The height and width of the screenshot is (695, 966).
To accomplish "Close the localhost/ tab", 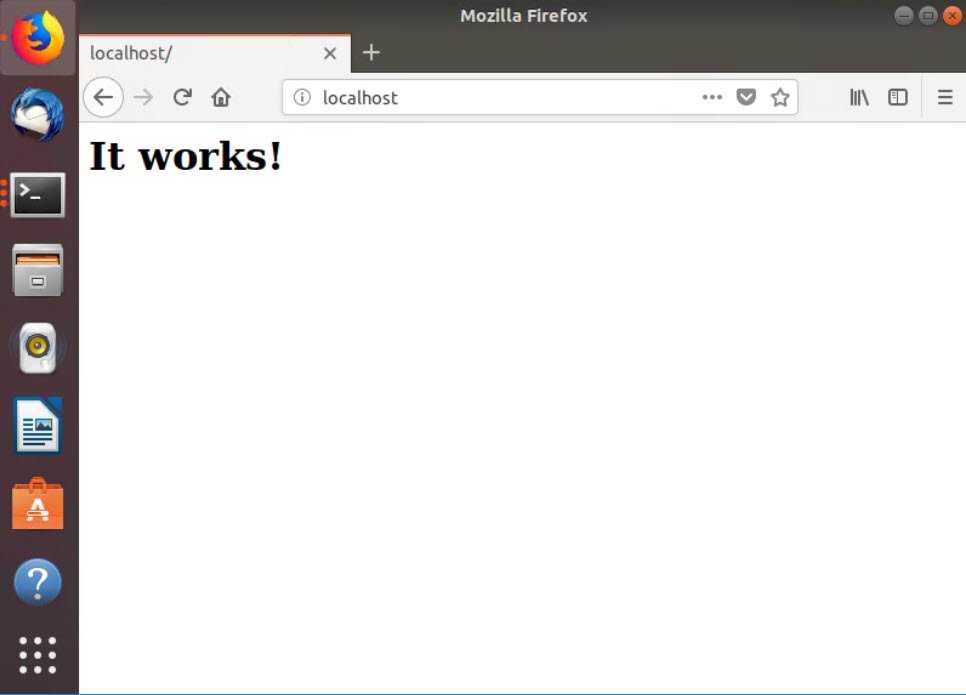I will coord(330,54).
